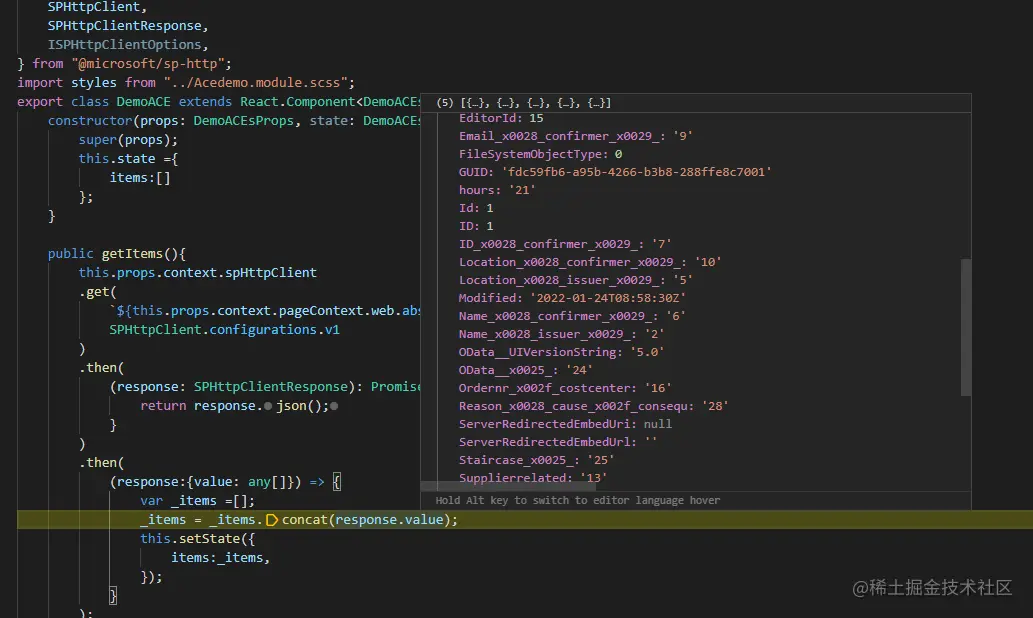
Task: Click the constructor keyword
Action: (x=90, y=121)
